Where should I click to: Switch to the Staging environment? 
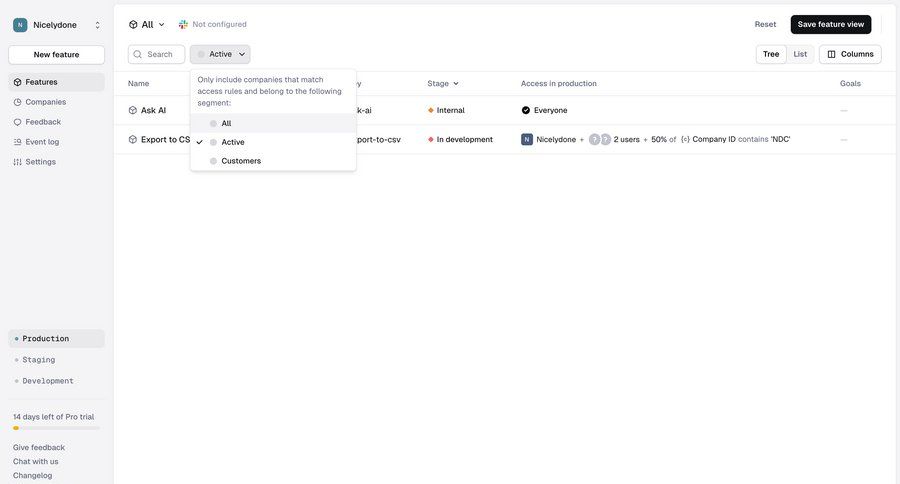point(56,360)
